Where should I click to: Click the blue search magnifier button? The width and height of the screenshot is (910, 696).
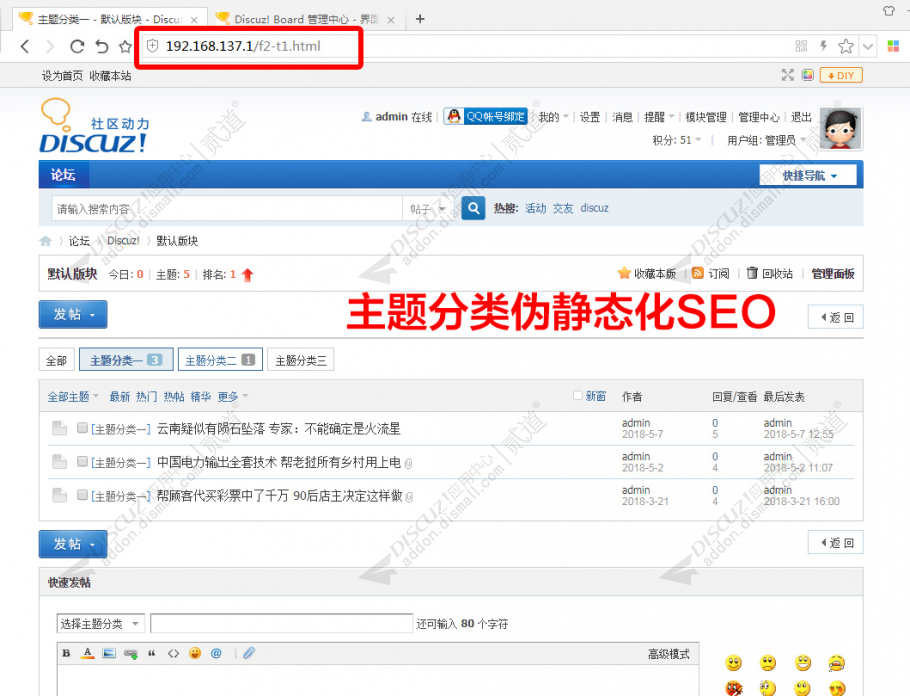pyautogui.click(x=473, y=208)
